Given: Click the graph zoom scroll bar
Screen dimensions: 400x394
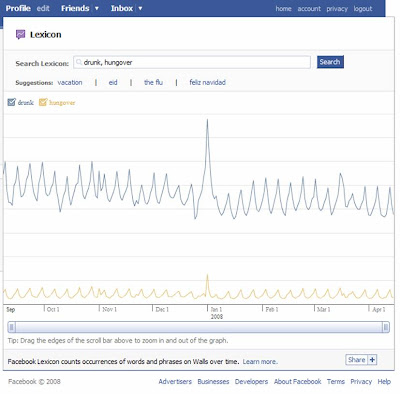Looking at the screenshot, I should tap(199, 327).
